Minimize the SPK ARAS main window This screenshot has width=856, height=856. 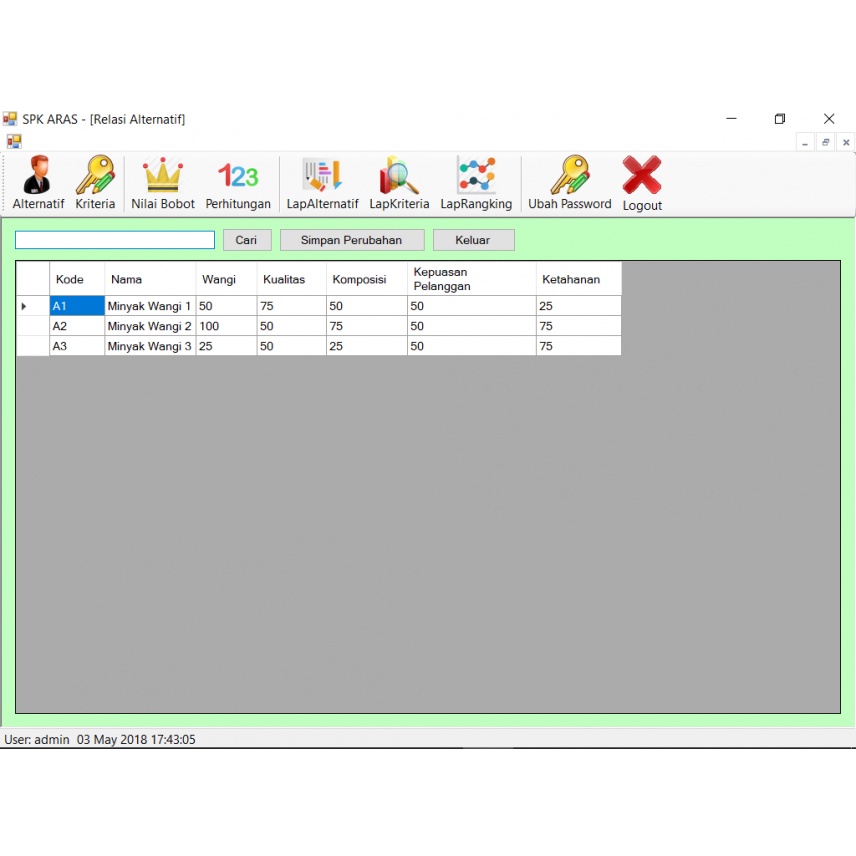732,118
